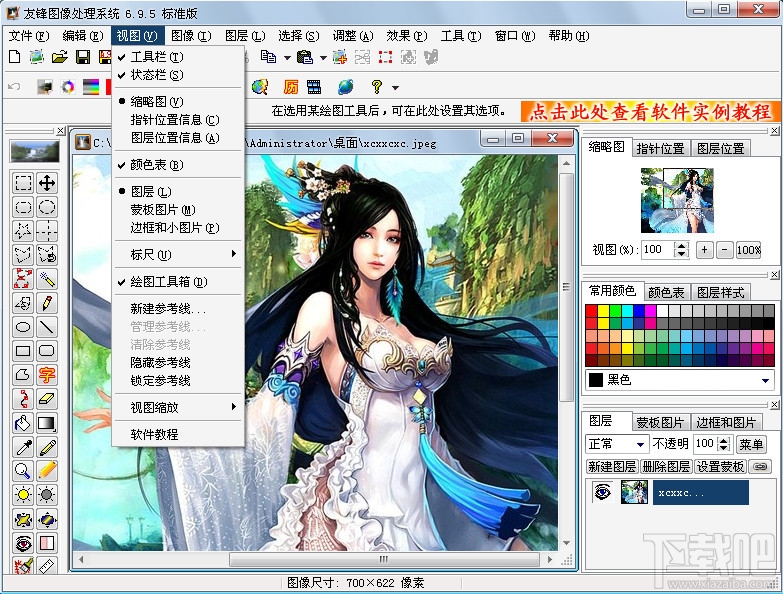Pick the magenta swatch in top row

(x=650, y=310)
